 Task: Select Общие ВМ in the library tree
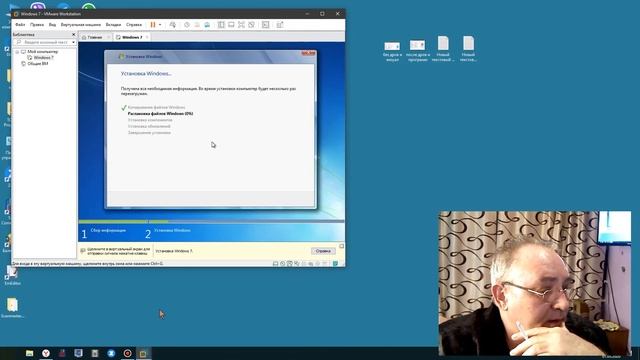[38, 64]
